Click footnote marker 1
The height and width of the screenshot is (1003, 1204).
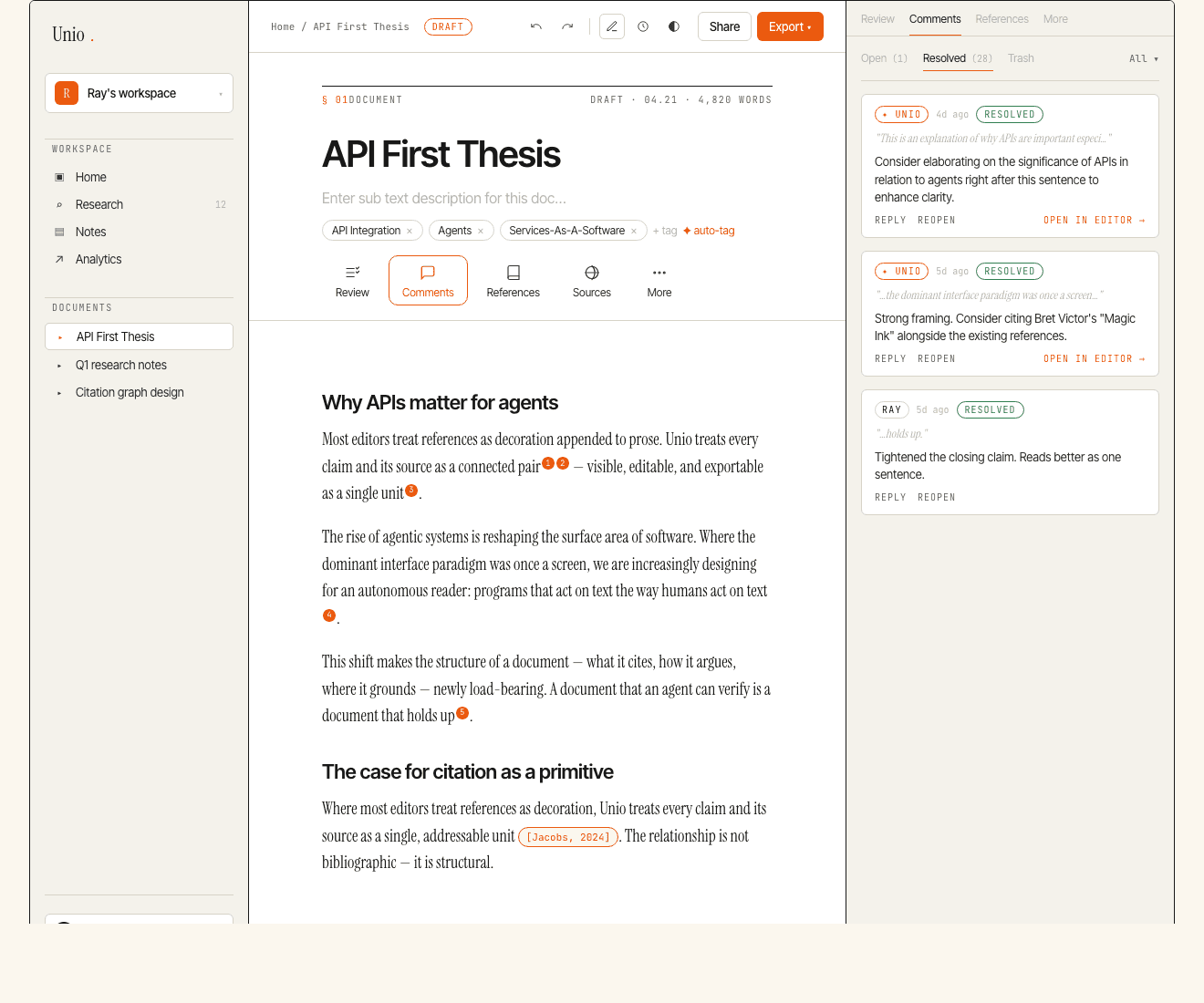coord(548,463)
